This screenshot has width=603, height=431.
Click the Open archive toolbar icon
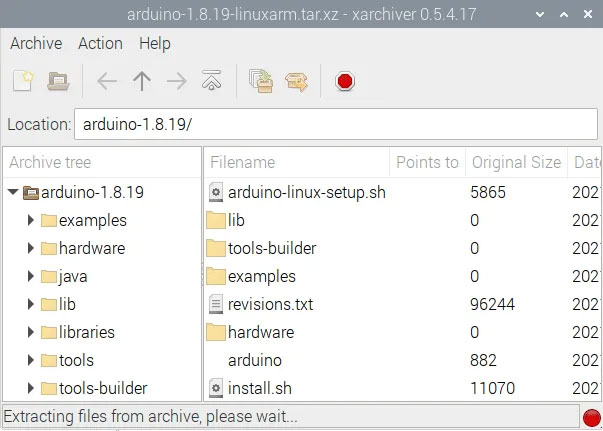click(x=58, y=81)
